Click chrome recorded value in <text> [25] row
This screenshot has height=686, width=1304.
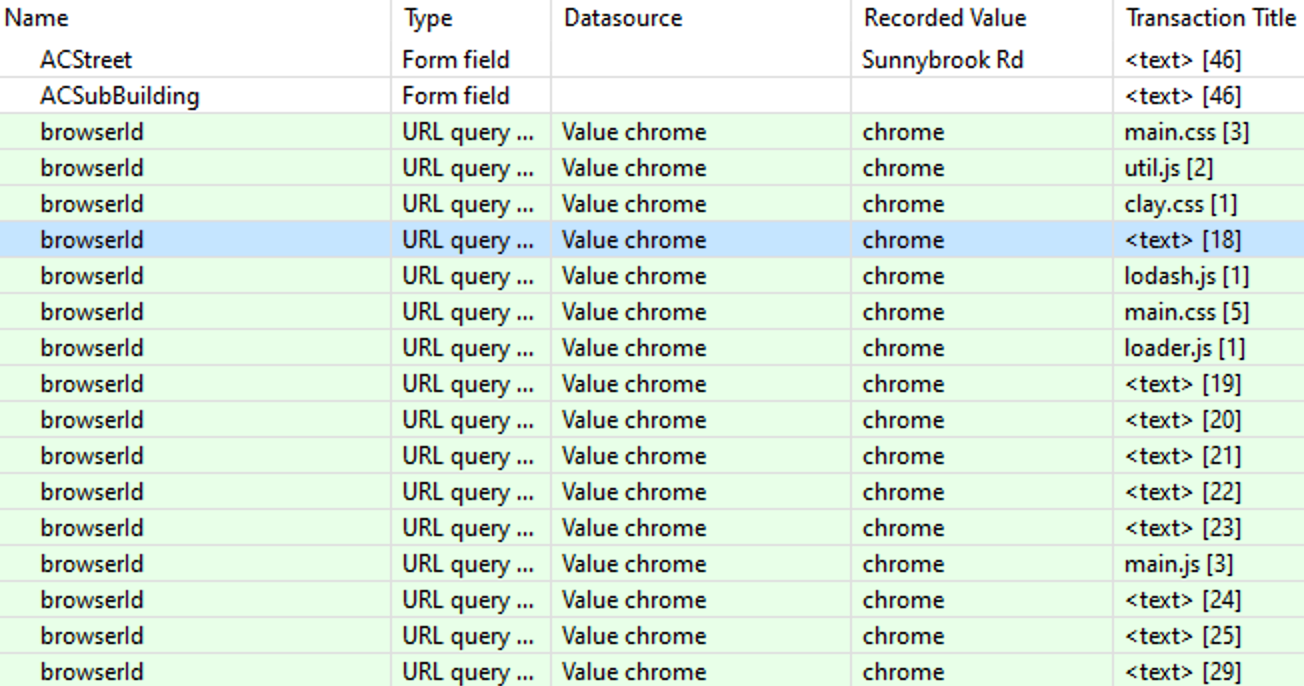tap(903, 636)
